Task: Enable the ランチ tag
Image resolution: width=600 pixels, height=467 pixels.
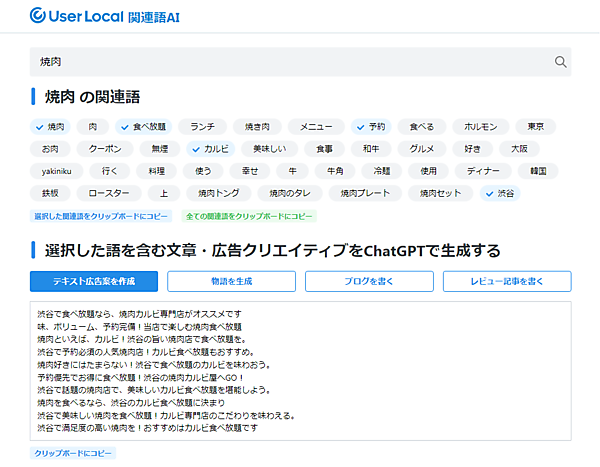Action: pyautogui.click(x=202, y=127)
